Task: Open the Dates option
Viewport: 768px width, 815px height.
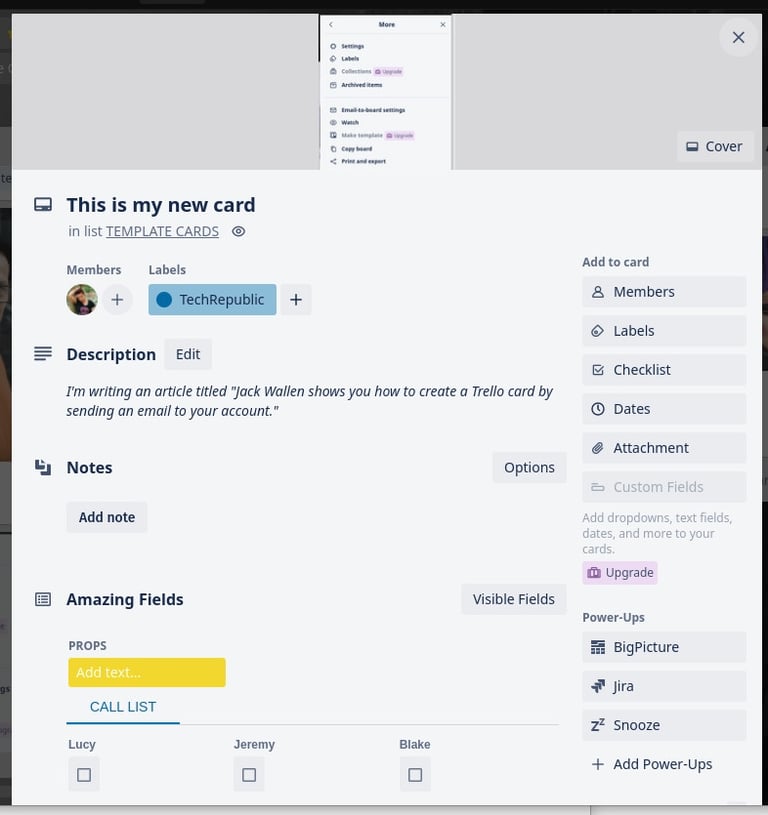Action: (664, 409)
